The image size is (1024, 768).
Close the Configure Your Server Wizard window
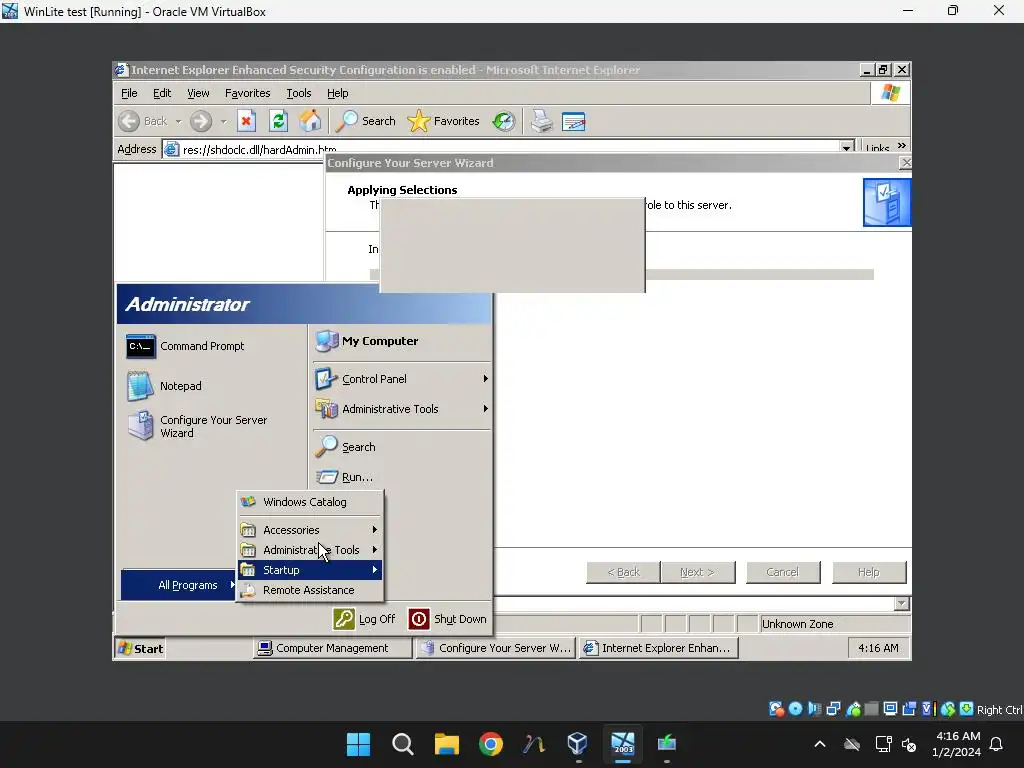coord(905,163)
